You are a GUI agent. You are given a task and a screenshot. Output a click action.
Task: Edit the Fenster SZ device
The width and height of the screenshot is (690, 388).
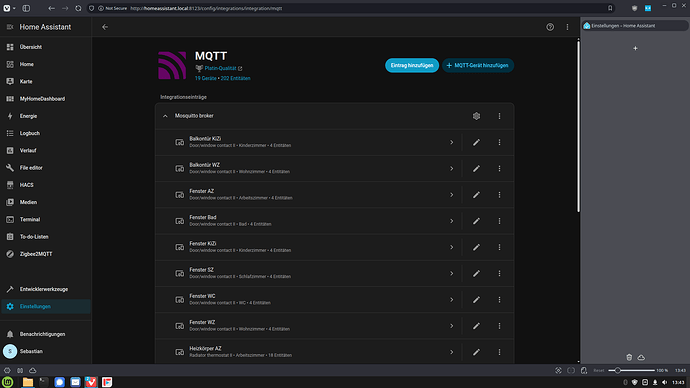pos(476,274)
